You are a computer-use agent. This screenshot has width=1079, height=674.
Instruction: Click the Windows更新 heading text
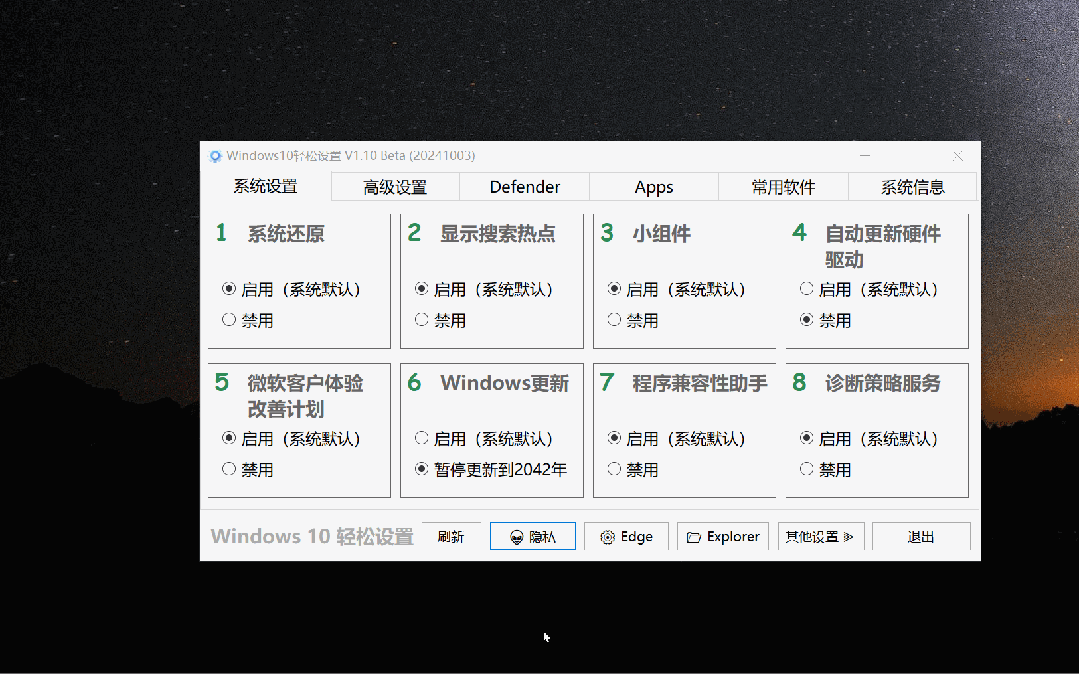(x=504, y=383)
